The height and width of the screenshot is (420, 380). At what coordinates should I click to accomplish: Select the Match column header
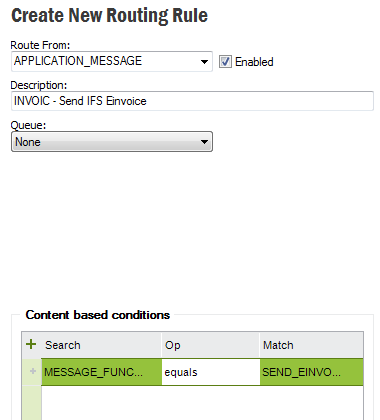tap(311, 345)
